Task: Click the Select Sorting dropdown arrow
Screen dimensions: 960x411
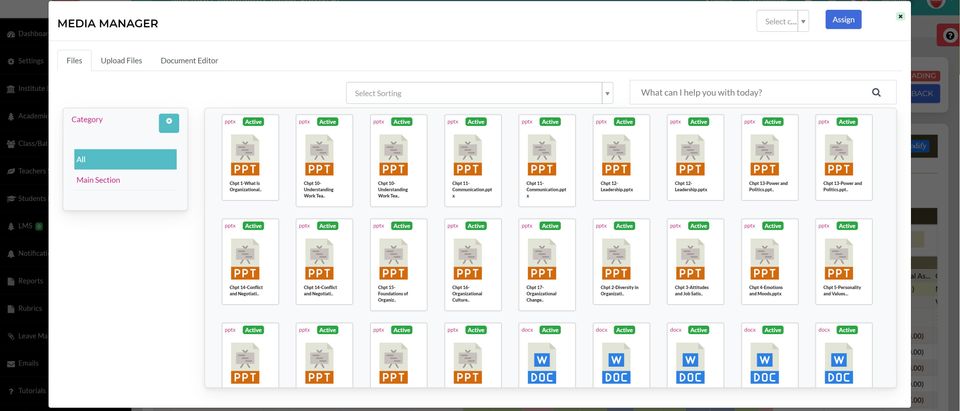Action: 608,94
